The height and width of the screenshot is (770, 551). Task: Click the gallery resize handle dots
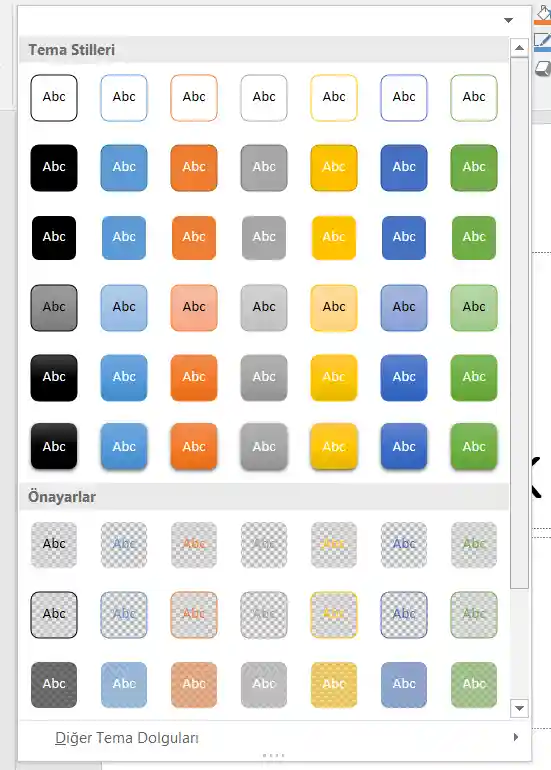tap(274, 755)
